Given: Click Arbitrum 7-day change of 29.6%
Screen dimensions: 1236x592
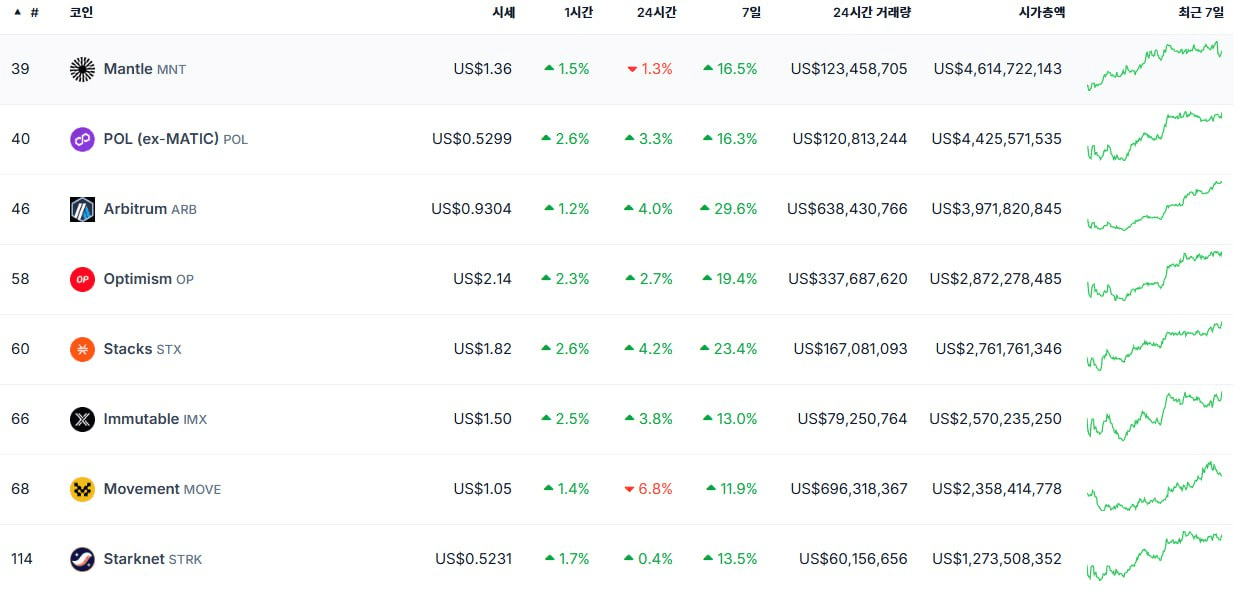Looking at the screenshot, I should pyautogui.click(x=730, y=209).
